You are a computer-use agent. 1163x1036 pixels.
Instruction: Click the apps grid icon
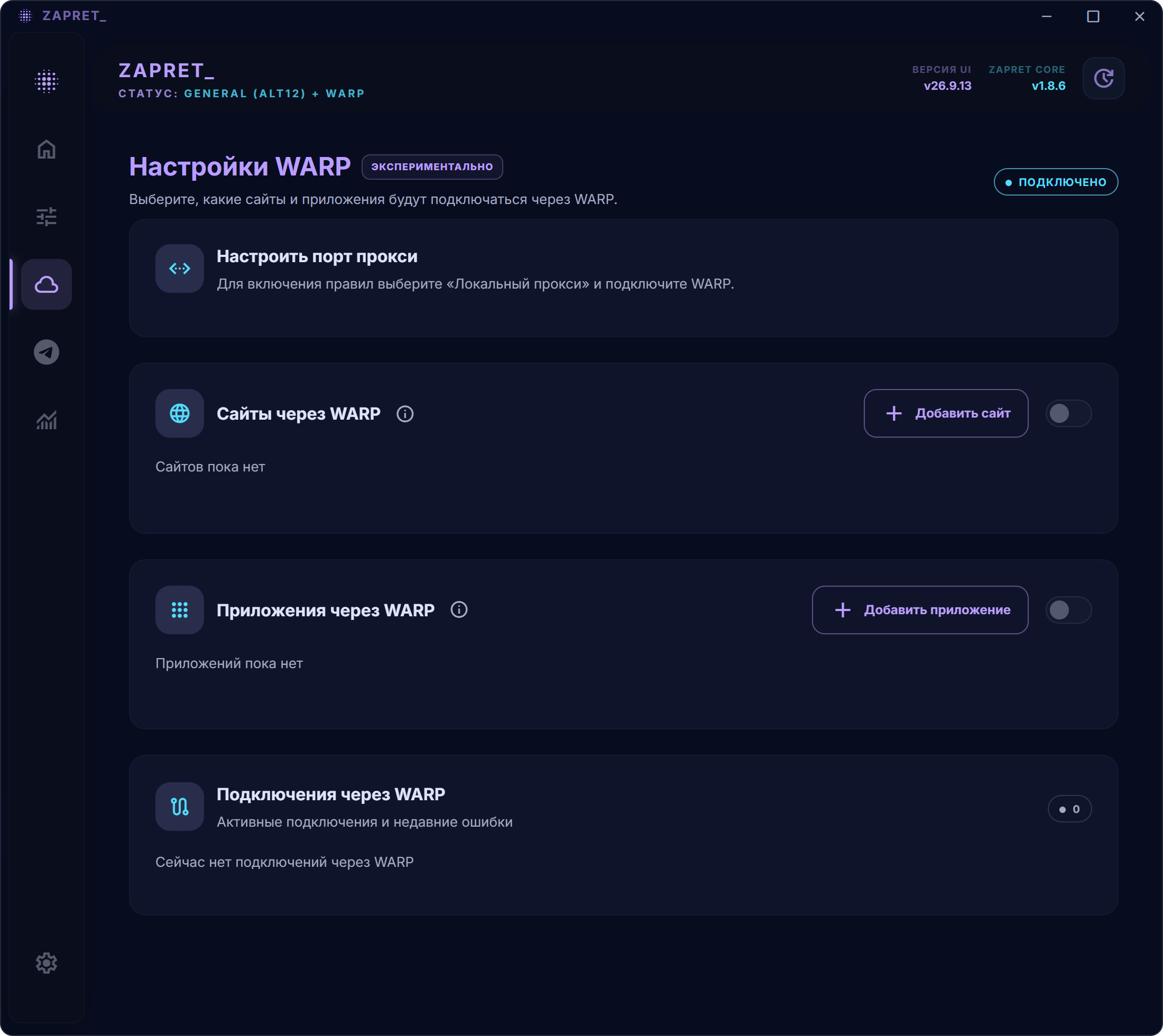coord(179,609)
